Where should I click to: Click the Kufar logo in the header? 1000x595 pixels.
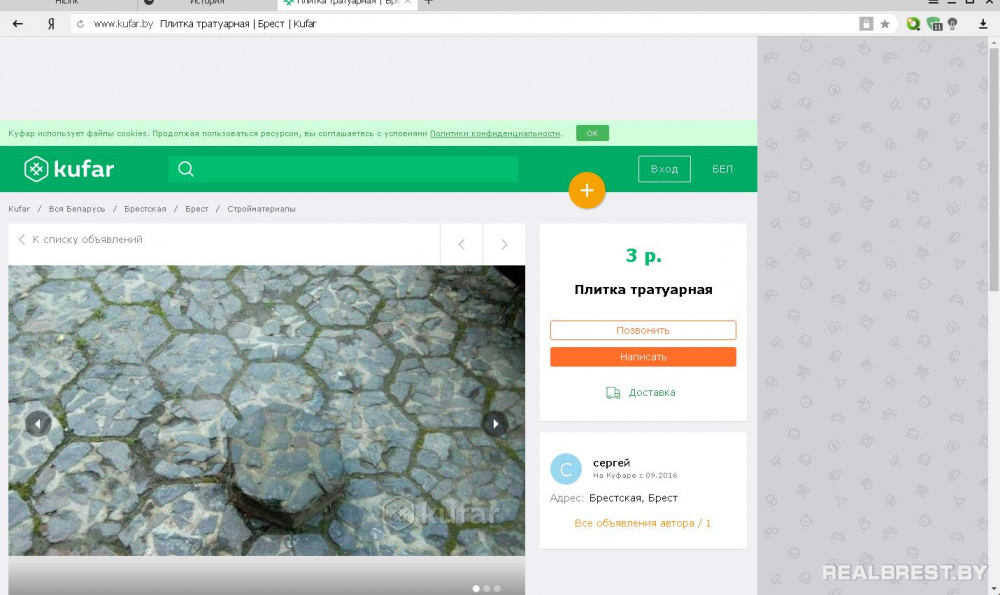coord(69,169)
